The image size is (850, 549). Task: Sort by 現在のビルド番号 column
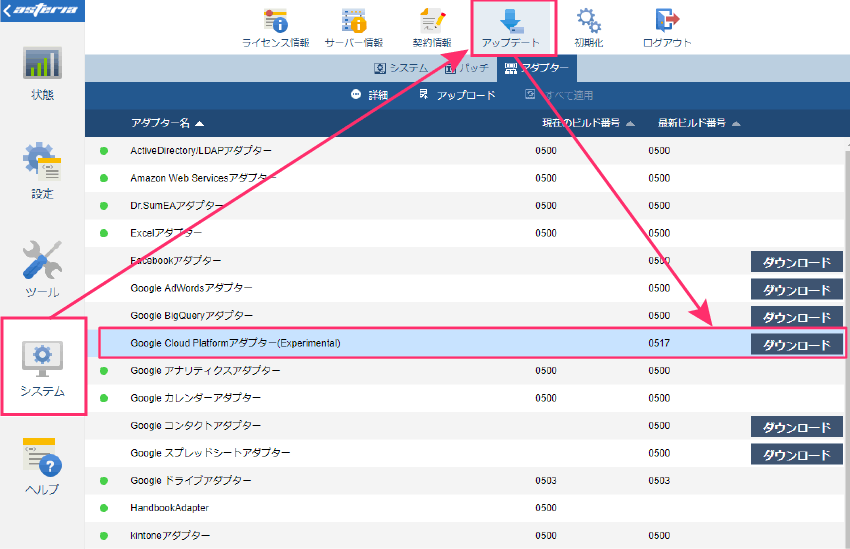tap(588, 123)
